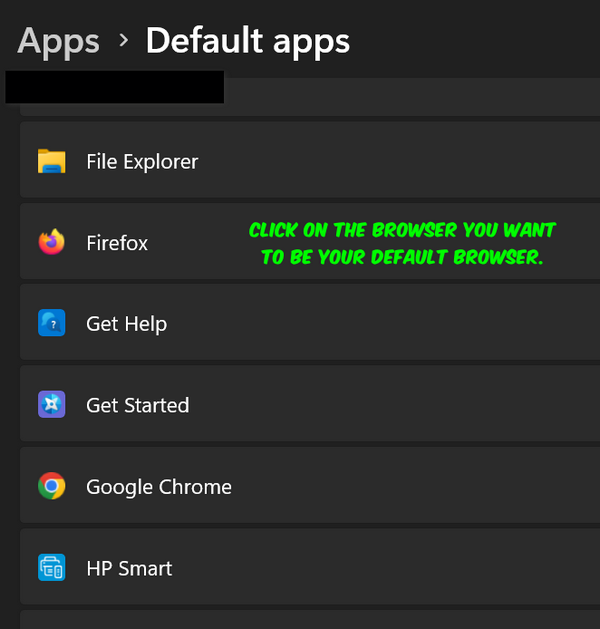Click the Get Help question-mark icon

point(52,323)
